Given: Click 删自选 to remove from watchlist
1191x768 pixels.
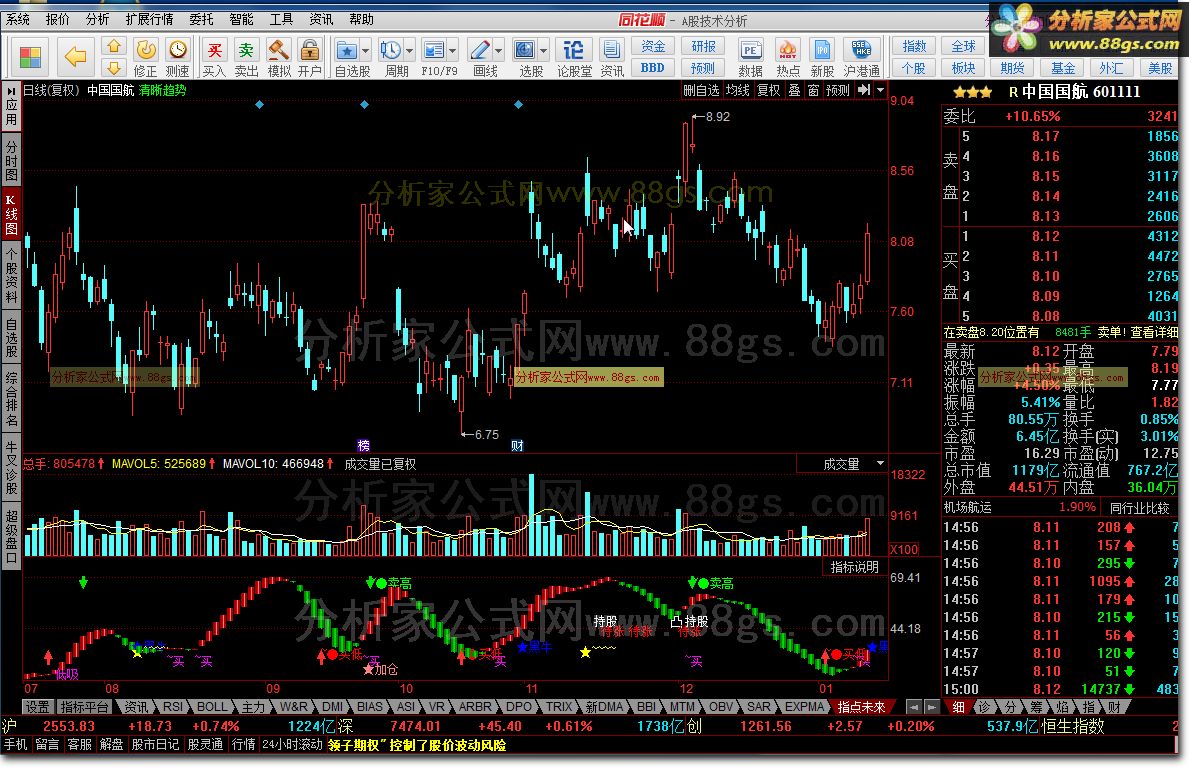Looking at the screenshot, I should pos(701,90).
